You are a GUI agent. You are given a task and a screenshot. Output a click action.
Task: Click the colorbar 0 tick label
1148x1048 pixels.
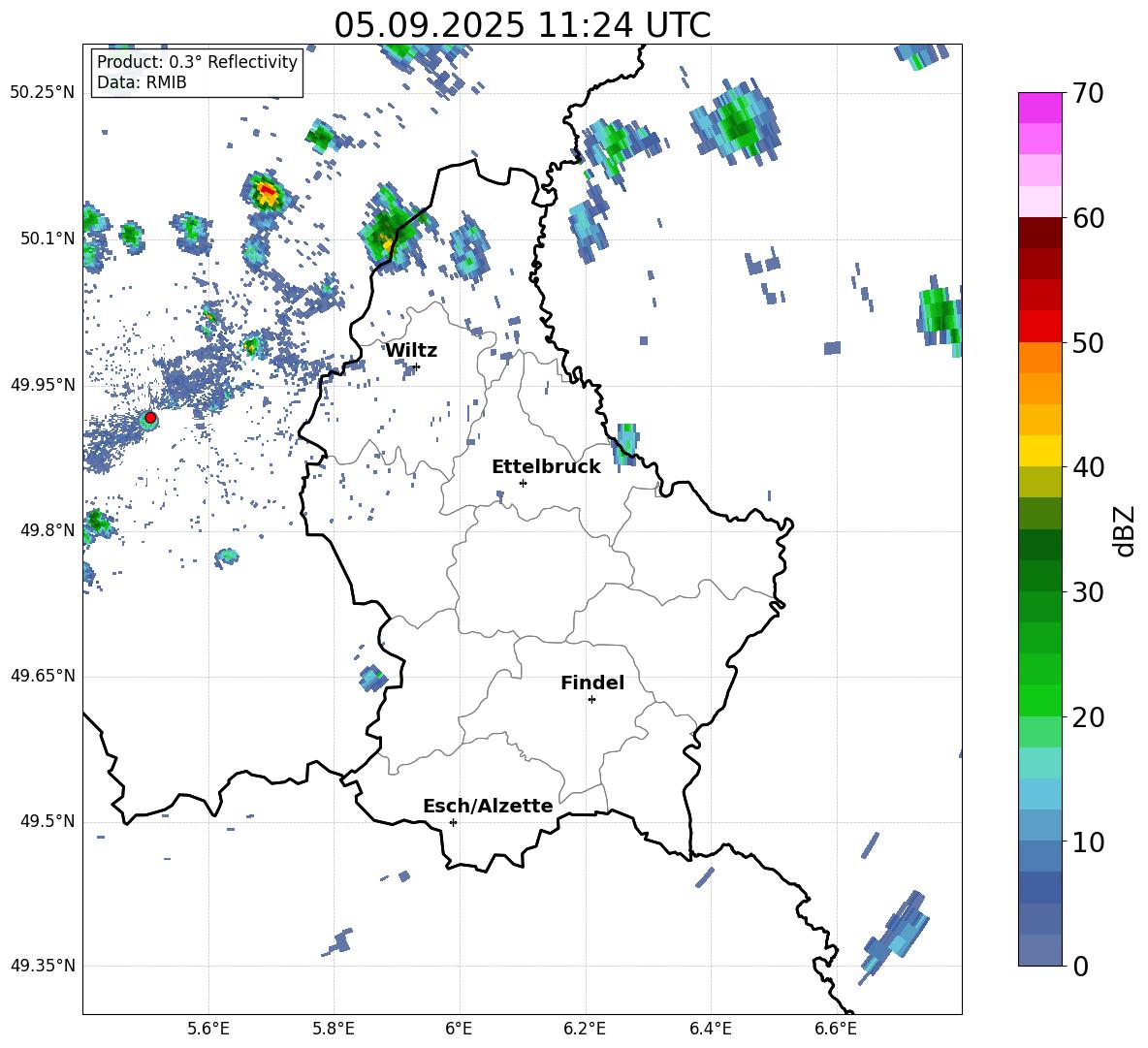[x=1080, y=966]
